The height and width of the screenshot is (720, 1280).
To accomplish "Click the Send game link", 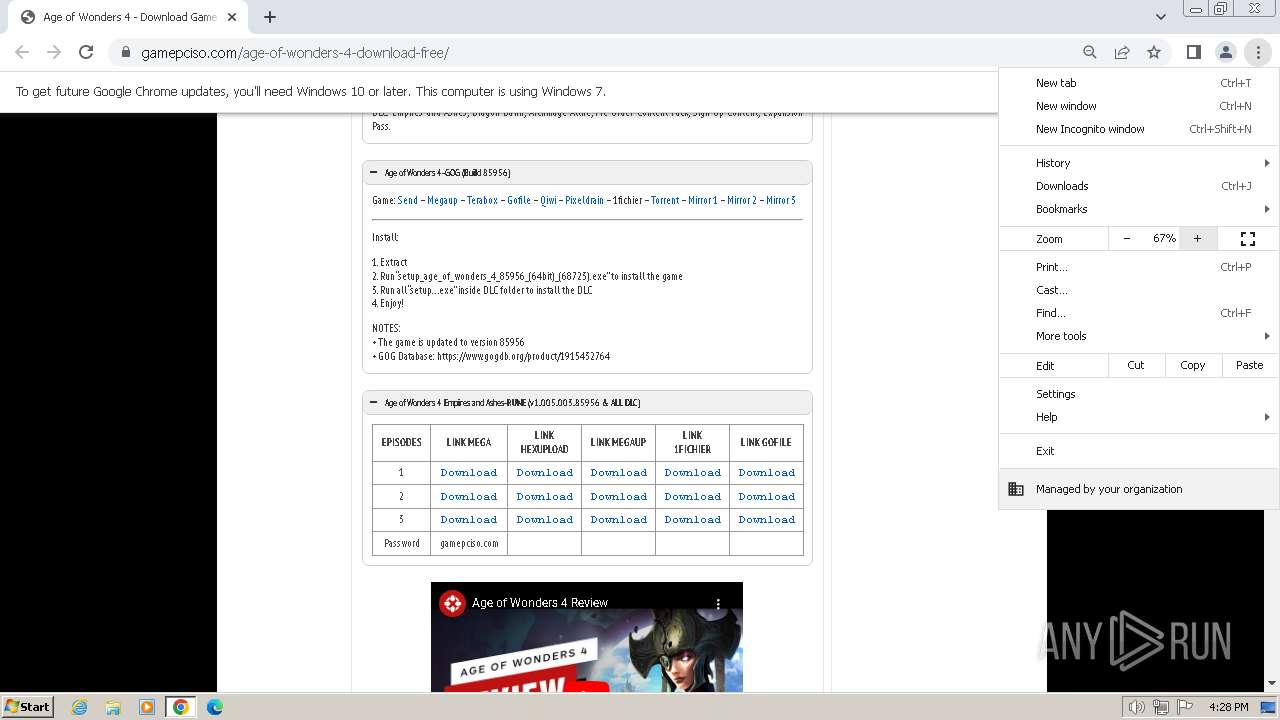I will (408, 200).
